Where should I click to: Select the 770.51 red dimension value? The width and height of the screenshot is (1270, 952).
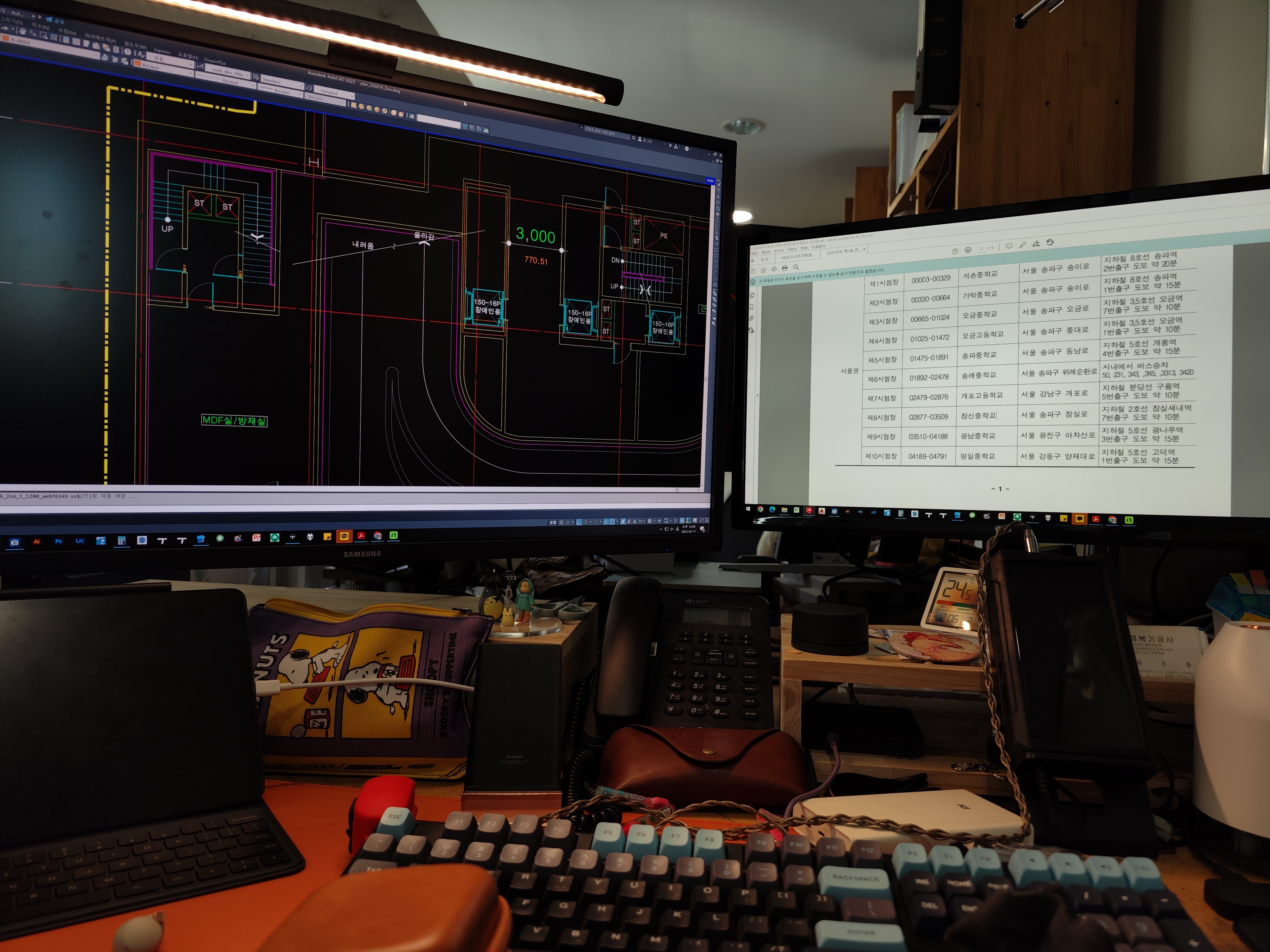pos(536,261)
